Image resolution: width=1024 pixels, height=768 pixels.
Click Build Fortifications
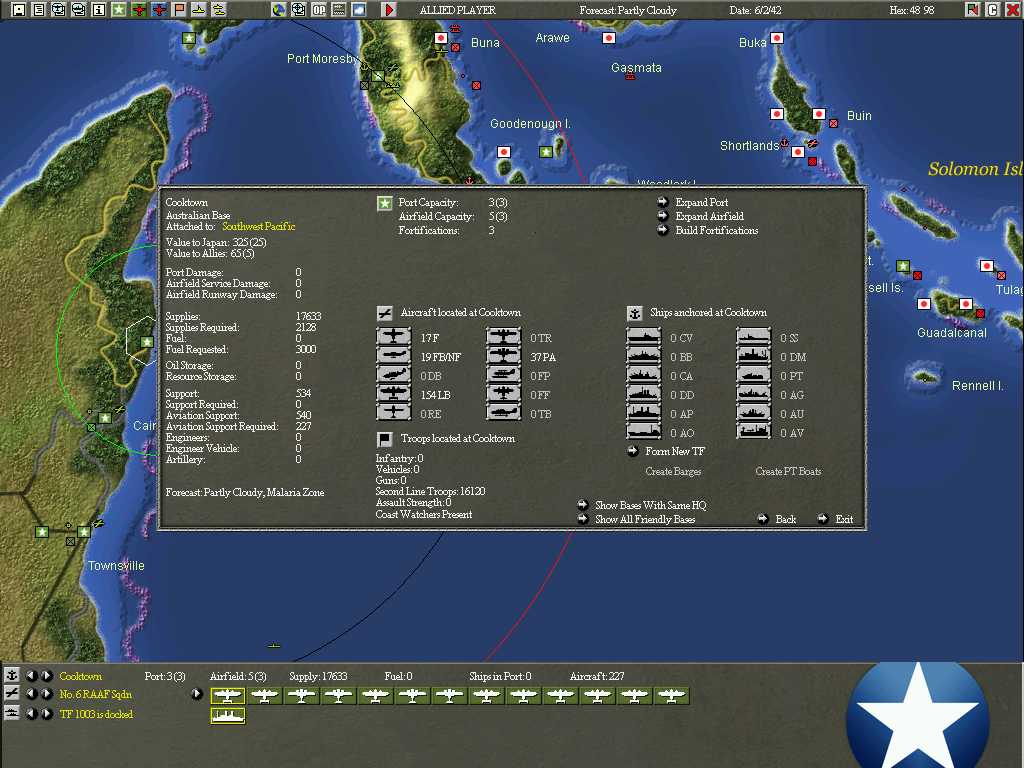716,231
